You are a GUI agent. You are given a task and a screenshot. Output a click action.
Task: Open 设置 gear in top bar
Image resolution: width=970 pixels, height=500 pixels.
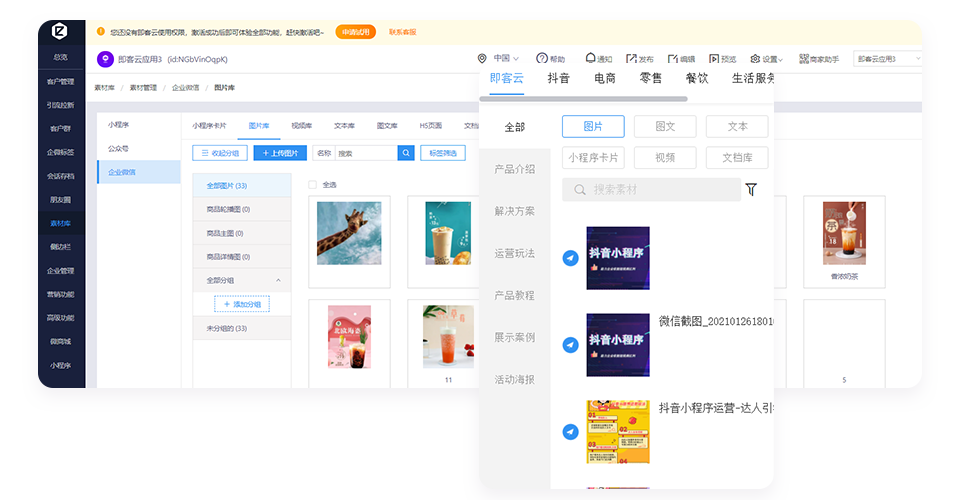pos(755,59)
